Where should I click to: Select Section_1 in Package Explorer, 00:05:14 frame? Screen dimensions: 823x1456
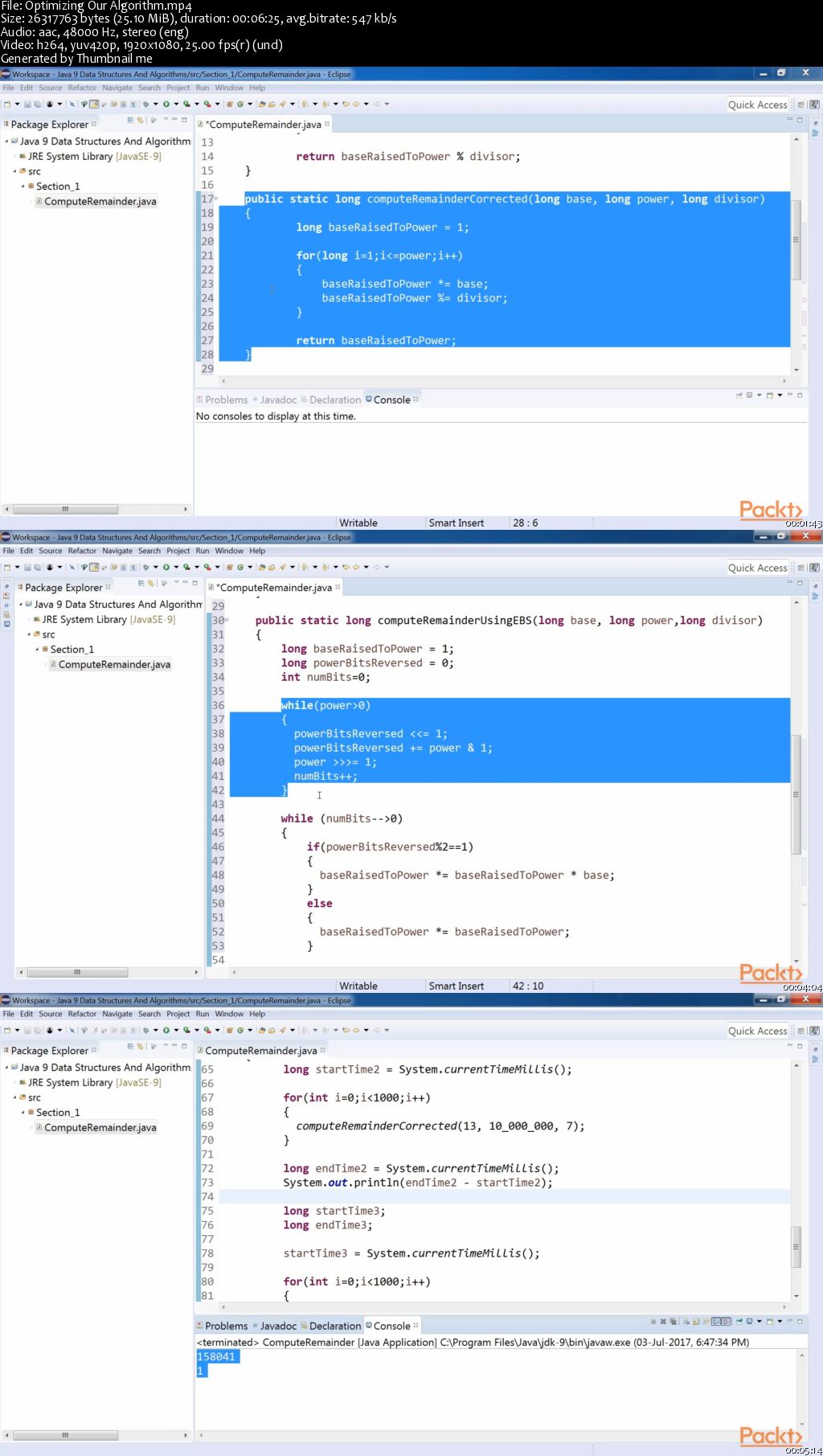coord(58,1113)
